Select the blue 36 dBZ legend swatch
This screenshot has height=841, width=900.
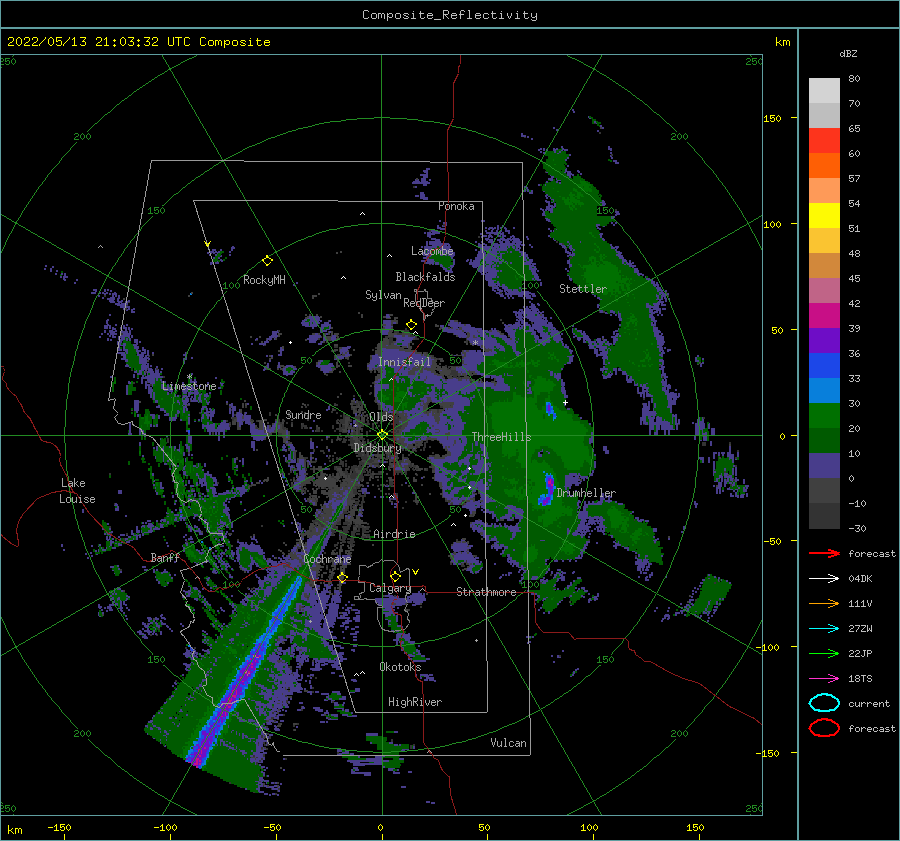[824, 365]
